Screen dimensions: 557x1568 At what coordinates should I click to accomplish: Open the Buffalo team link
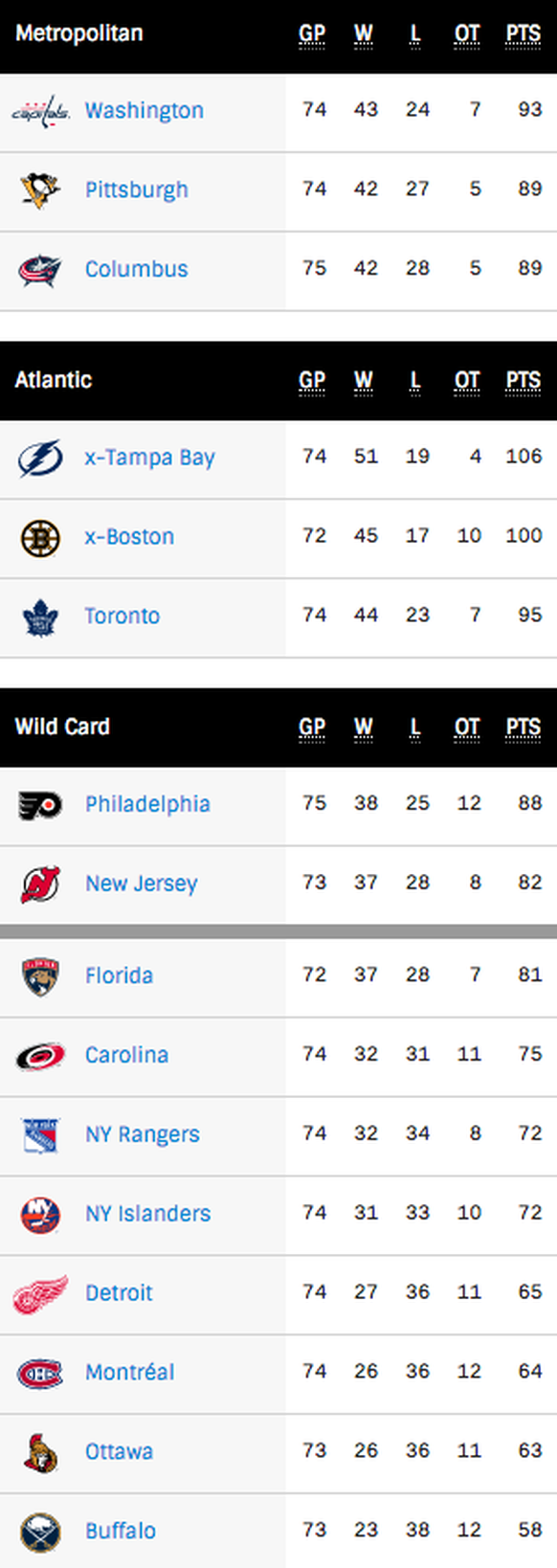[x=121, y=1531]
